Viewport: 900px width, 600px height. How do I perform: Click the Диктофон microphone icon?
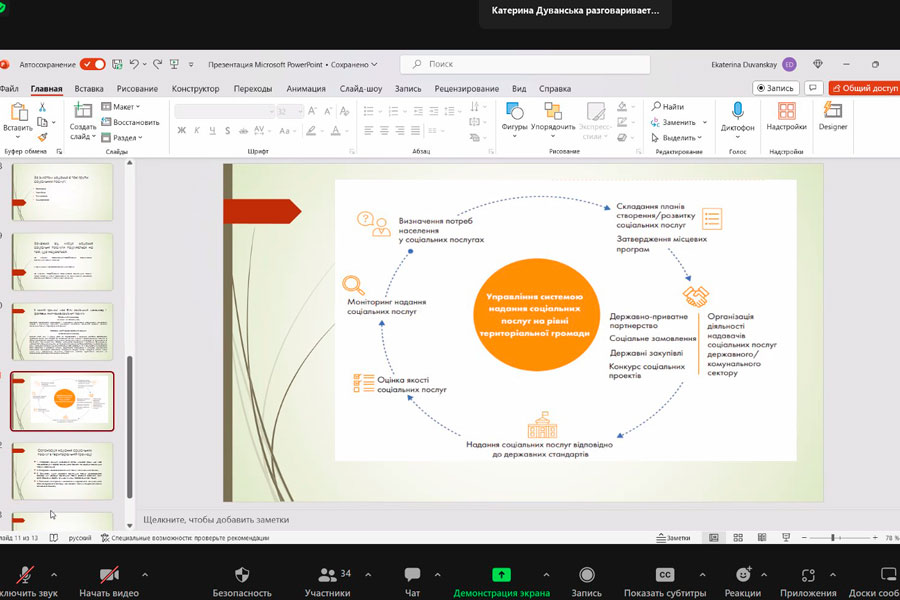click(737, 111)
